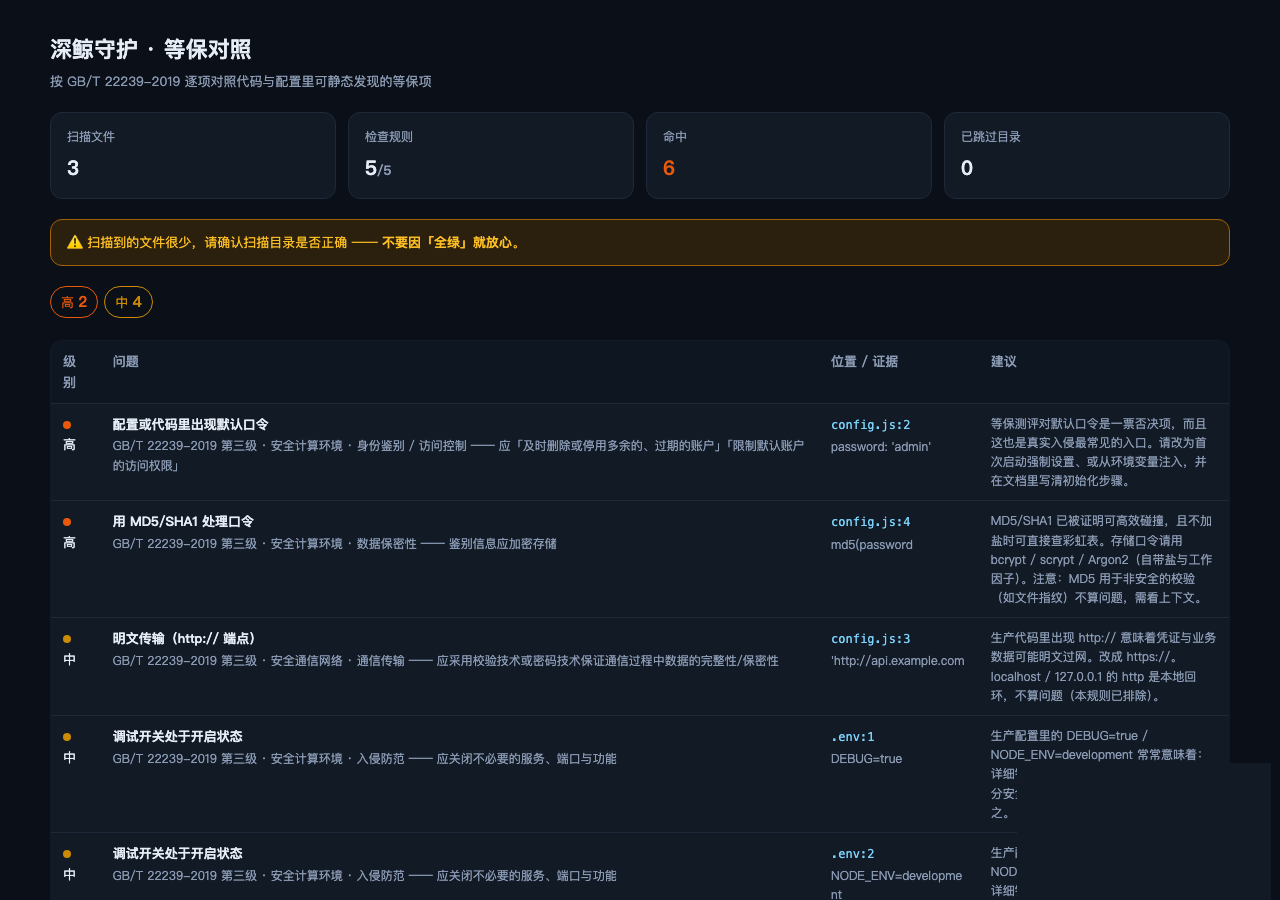Viewport: 1280px width, 900px height.
Task: Click the 深鲸守护 · 等保对照 page title
Action: click(x=150, y=49)
